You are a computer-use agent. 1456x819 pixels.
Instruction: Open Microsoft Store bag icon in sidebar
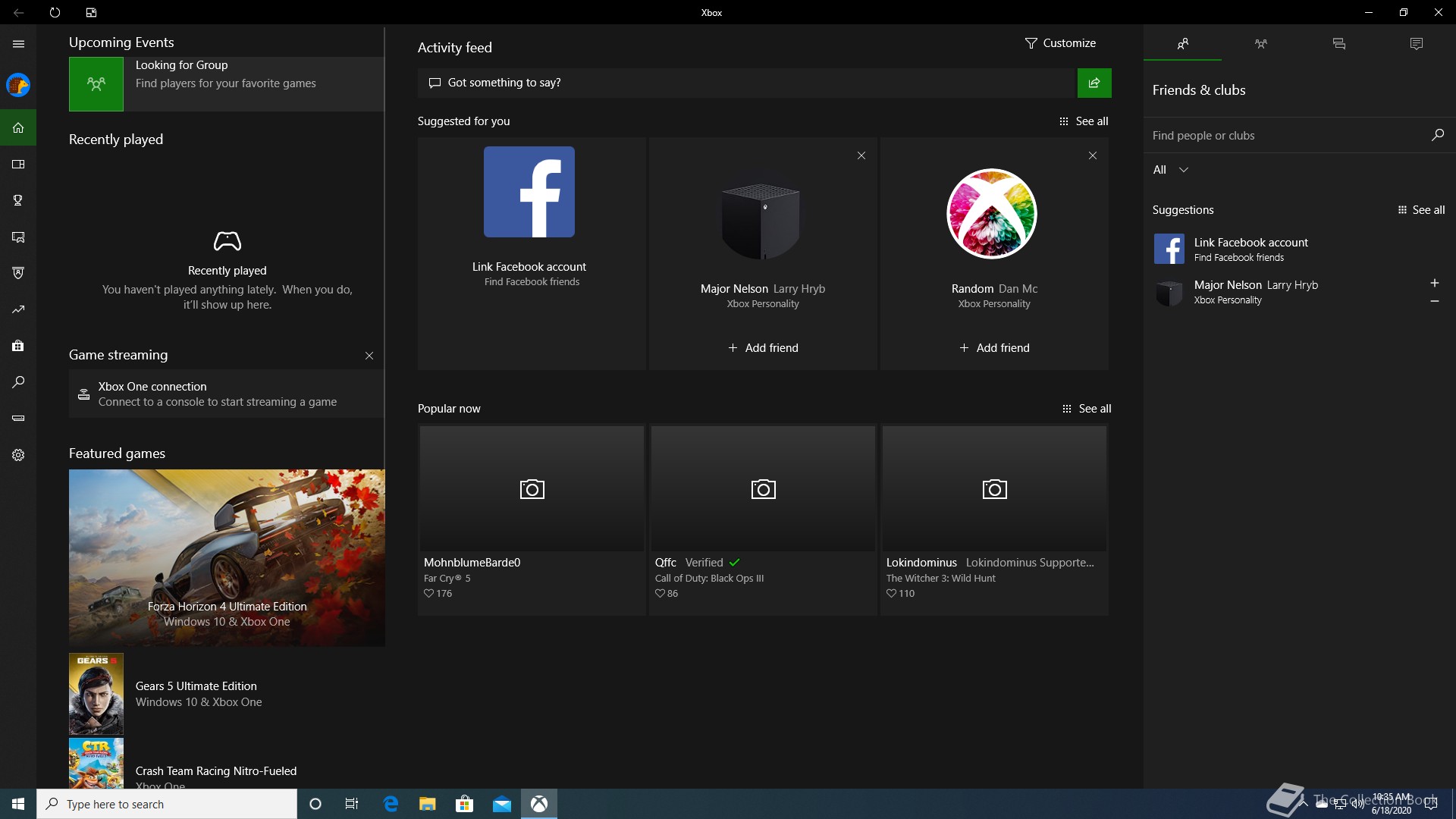(18, 346)
